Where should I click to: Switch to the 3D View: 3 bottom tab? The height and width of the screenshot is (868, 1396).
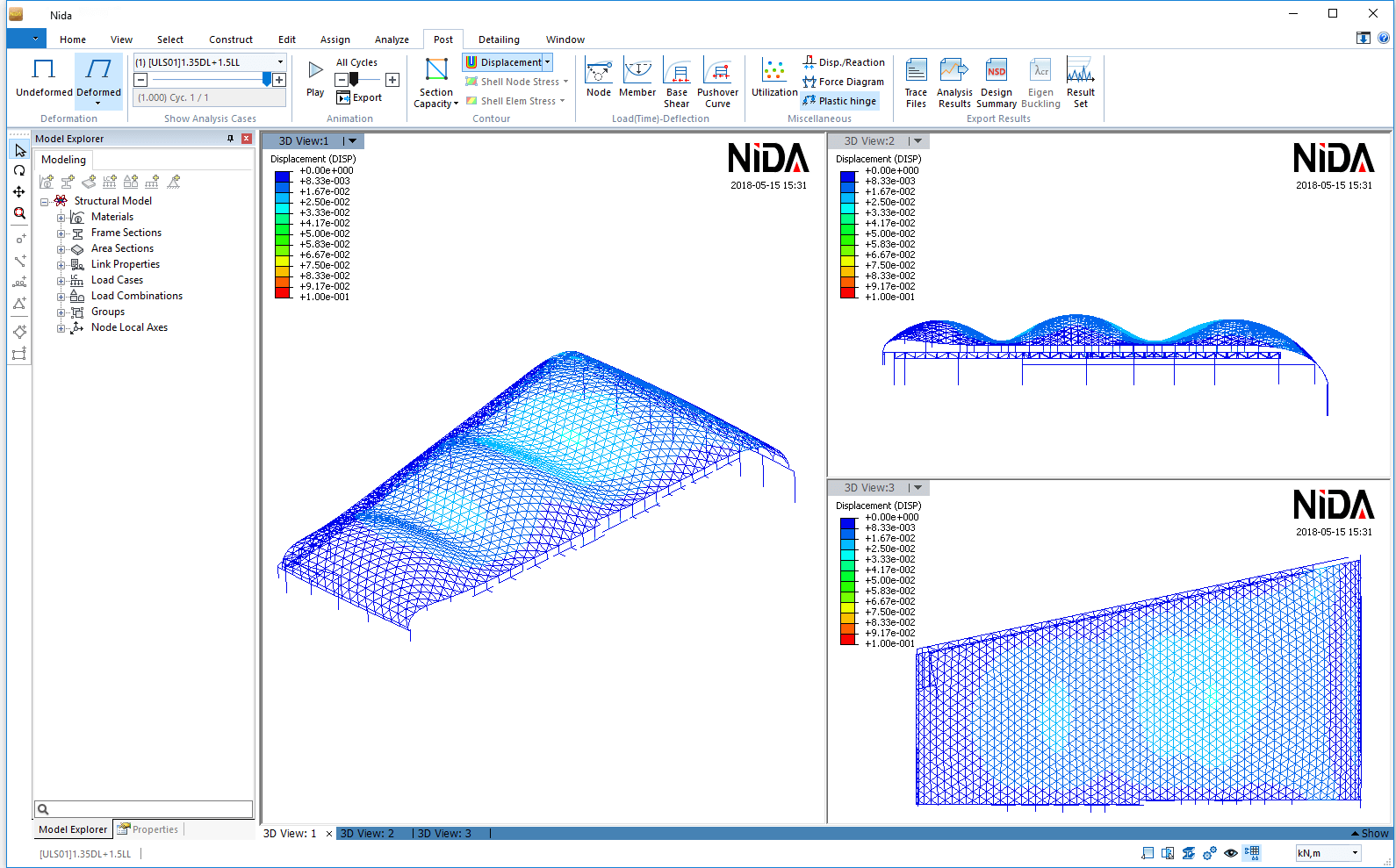point(444,834)
